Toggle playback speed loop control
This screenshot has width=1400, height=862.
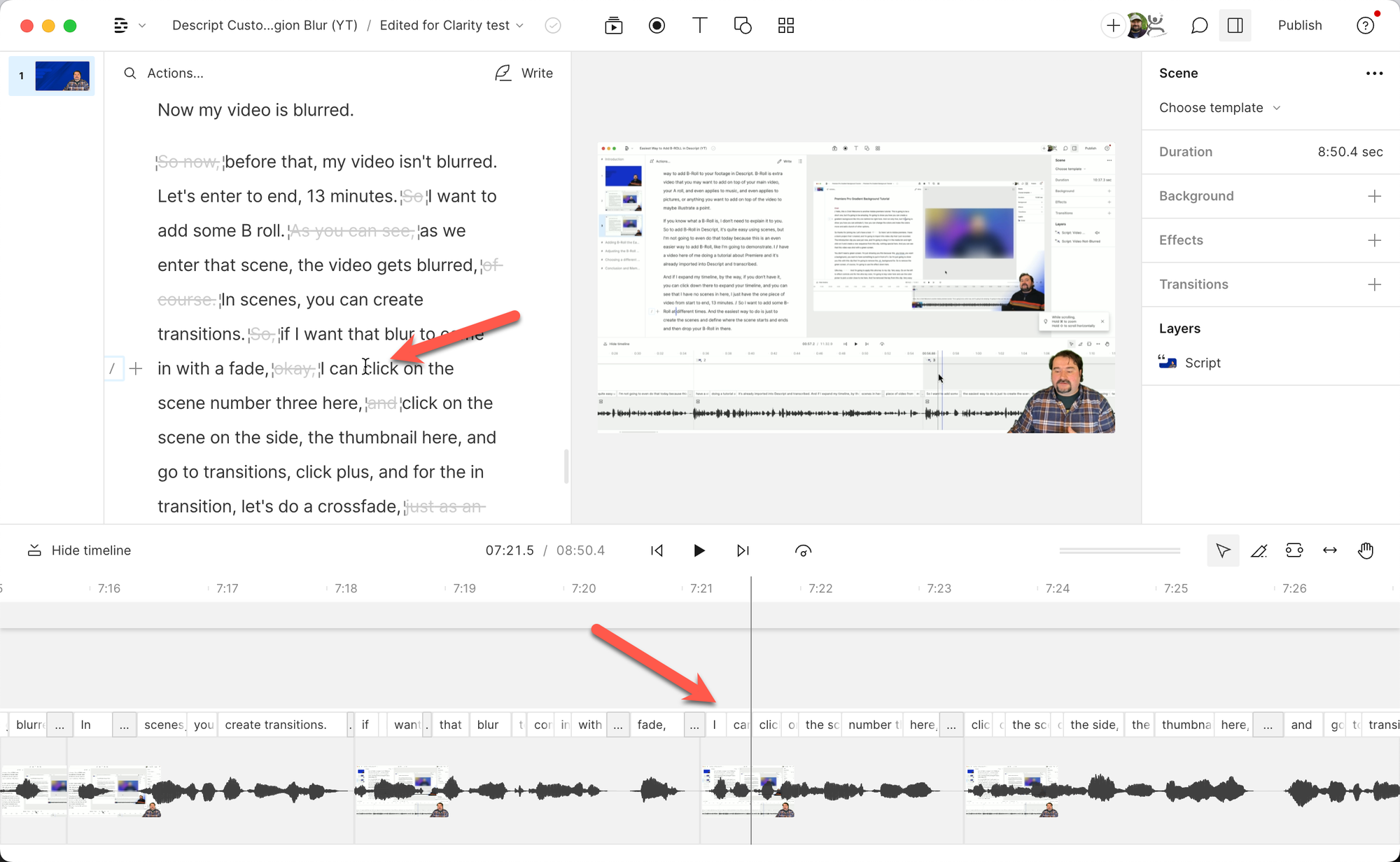pyautogui.click(x=804, y=551)
